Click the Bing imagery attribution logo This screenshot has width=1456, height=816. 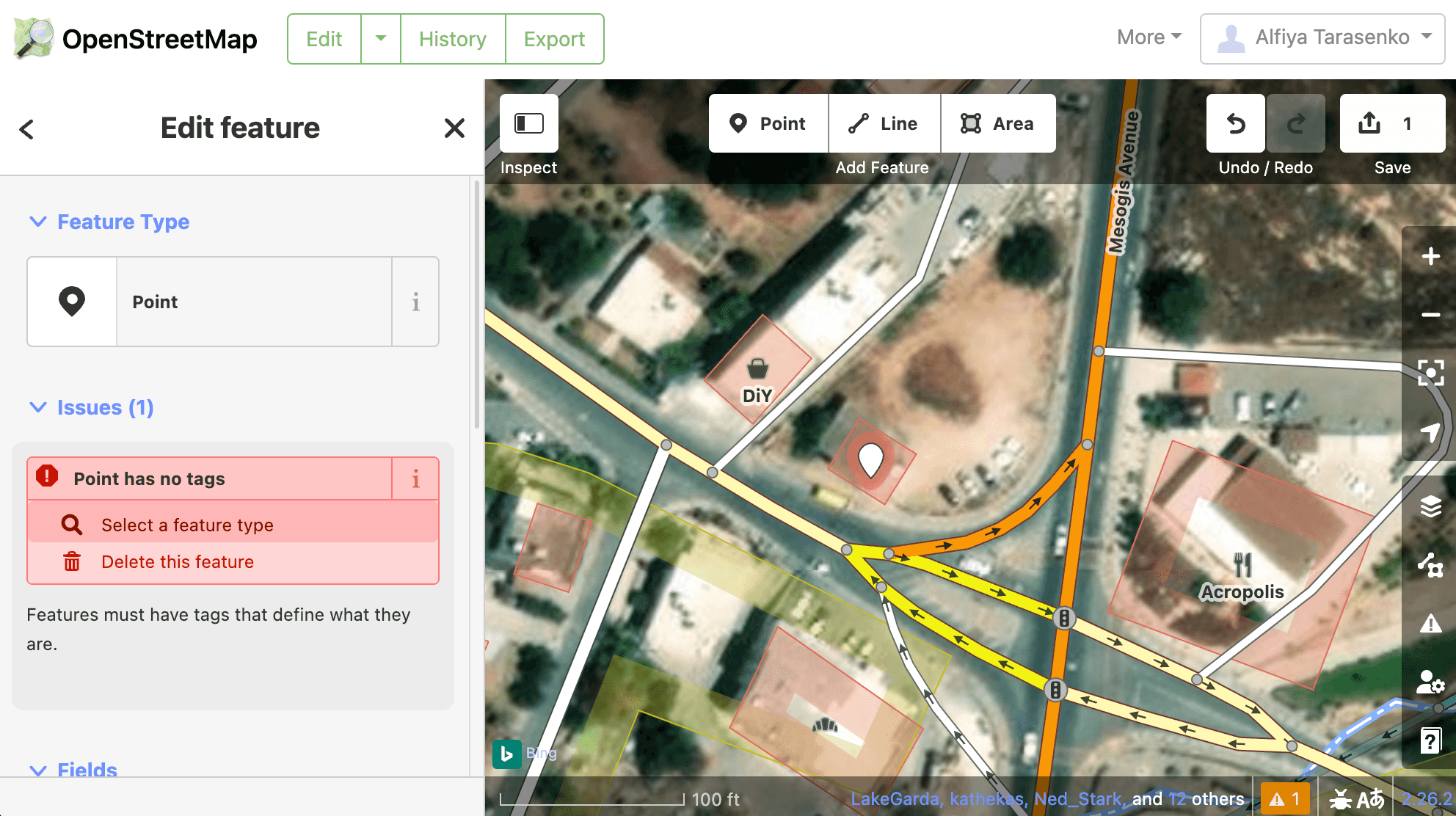tap(507, 754)
